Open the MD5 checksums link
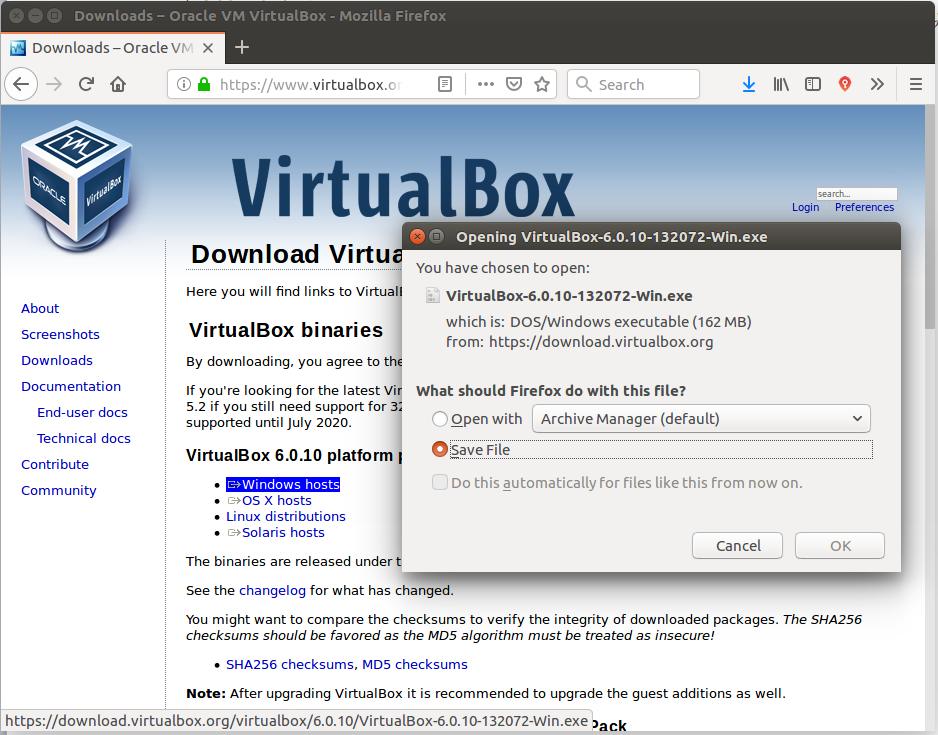Screen dimensions: 938x735 415,665
